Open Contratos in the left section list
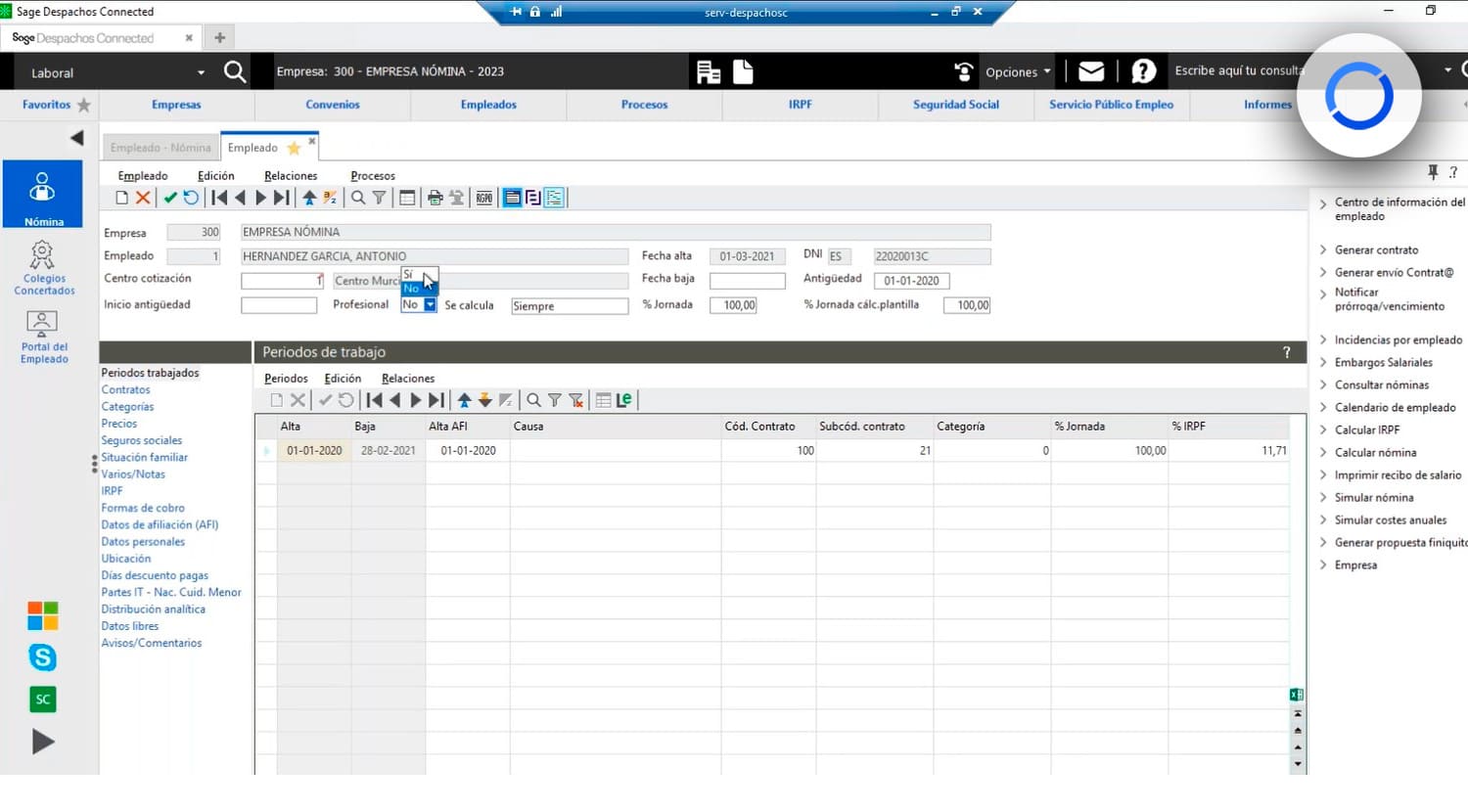The height and width of the screenshot is (812, 1468). coord(125,389)
